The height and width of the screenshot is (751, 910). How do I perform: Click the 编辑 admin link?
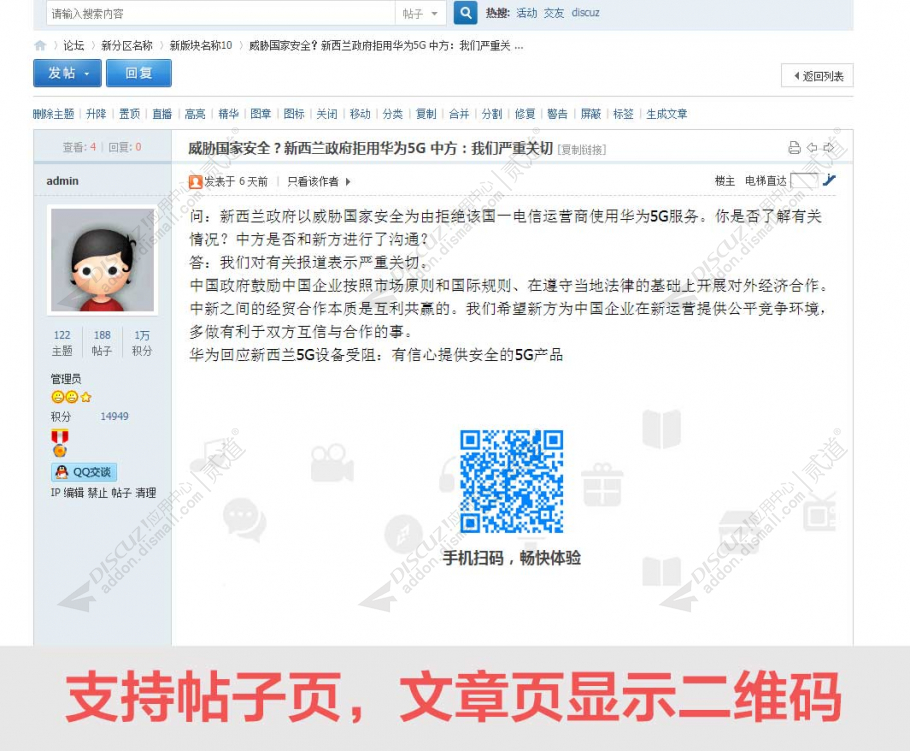pyautogui.click(x=74, y=493)
